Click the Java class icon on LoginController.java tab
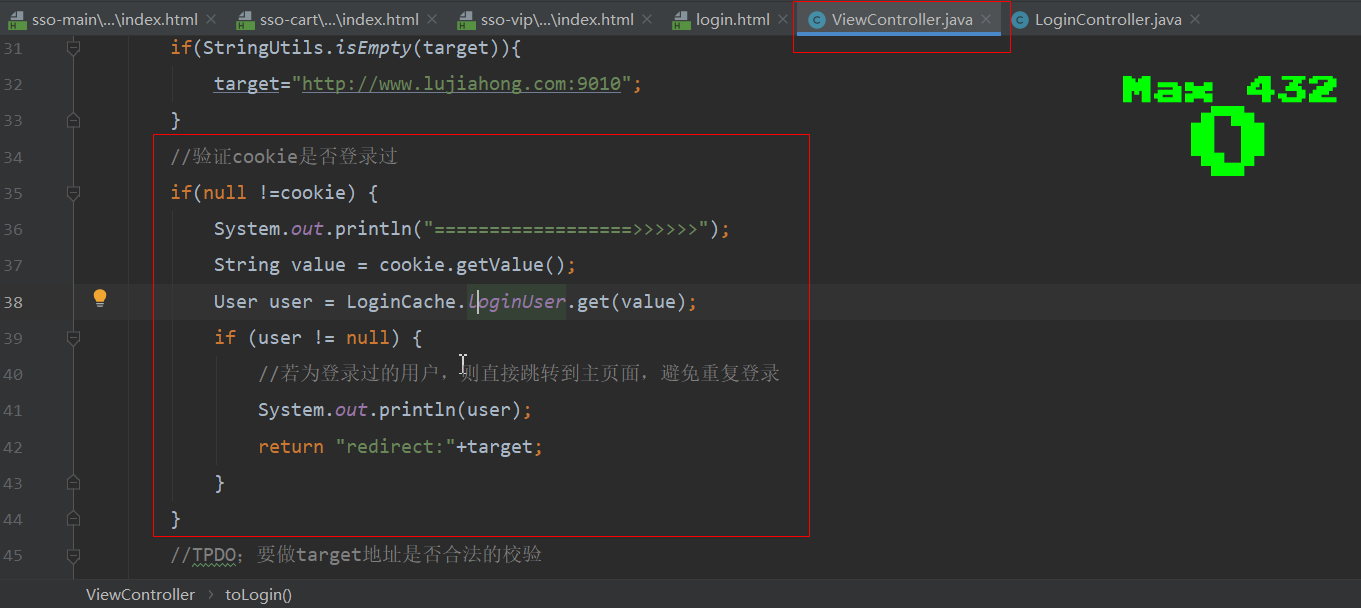The height and width of the screenshot is (608, 1361). pyautogui.click(x=1019, y=20)
